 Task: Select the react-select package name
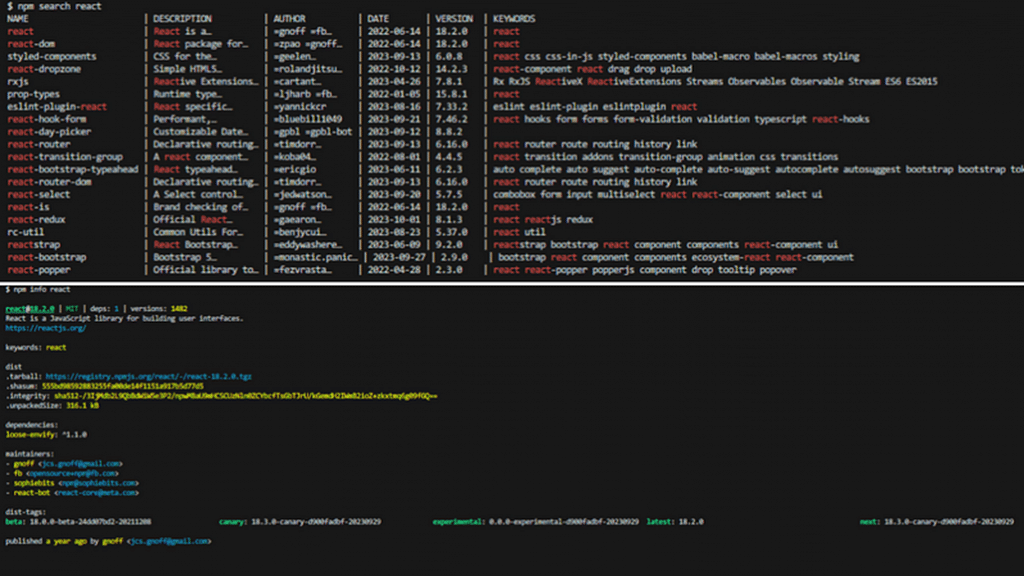pos(39,194)
